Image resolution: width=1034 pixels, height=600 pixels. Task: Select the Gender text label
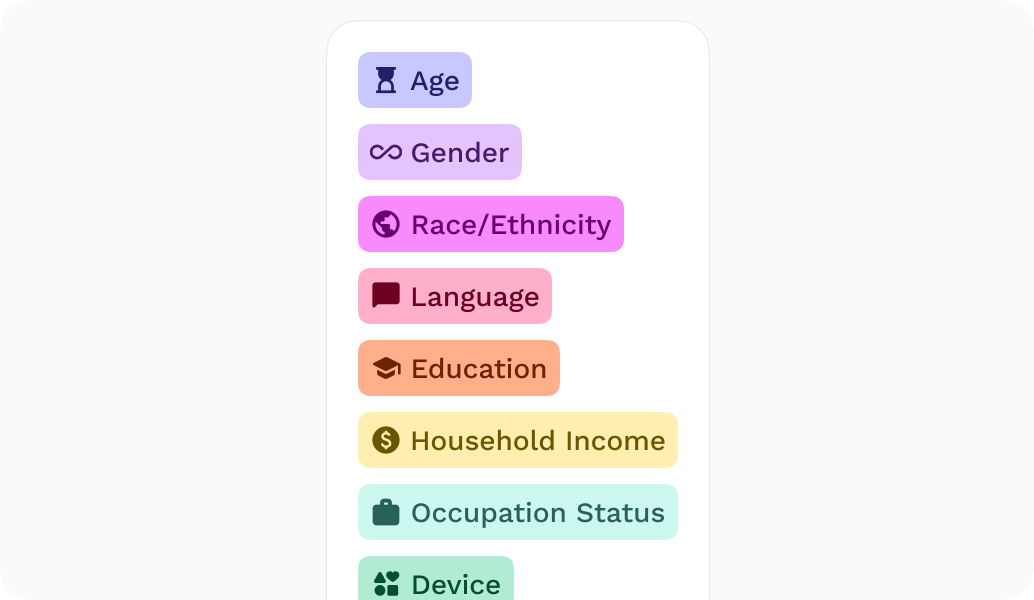tap(460, 153)
